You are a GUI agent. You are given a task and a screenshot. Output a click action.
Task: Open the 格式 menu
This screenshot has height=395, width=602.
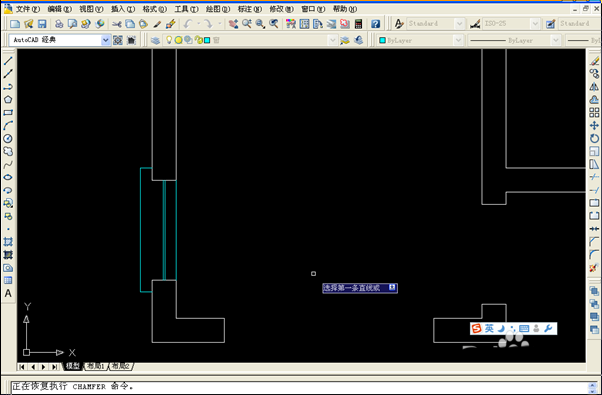[154, 8]
